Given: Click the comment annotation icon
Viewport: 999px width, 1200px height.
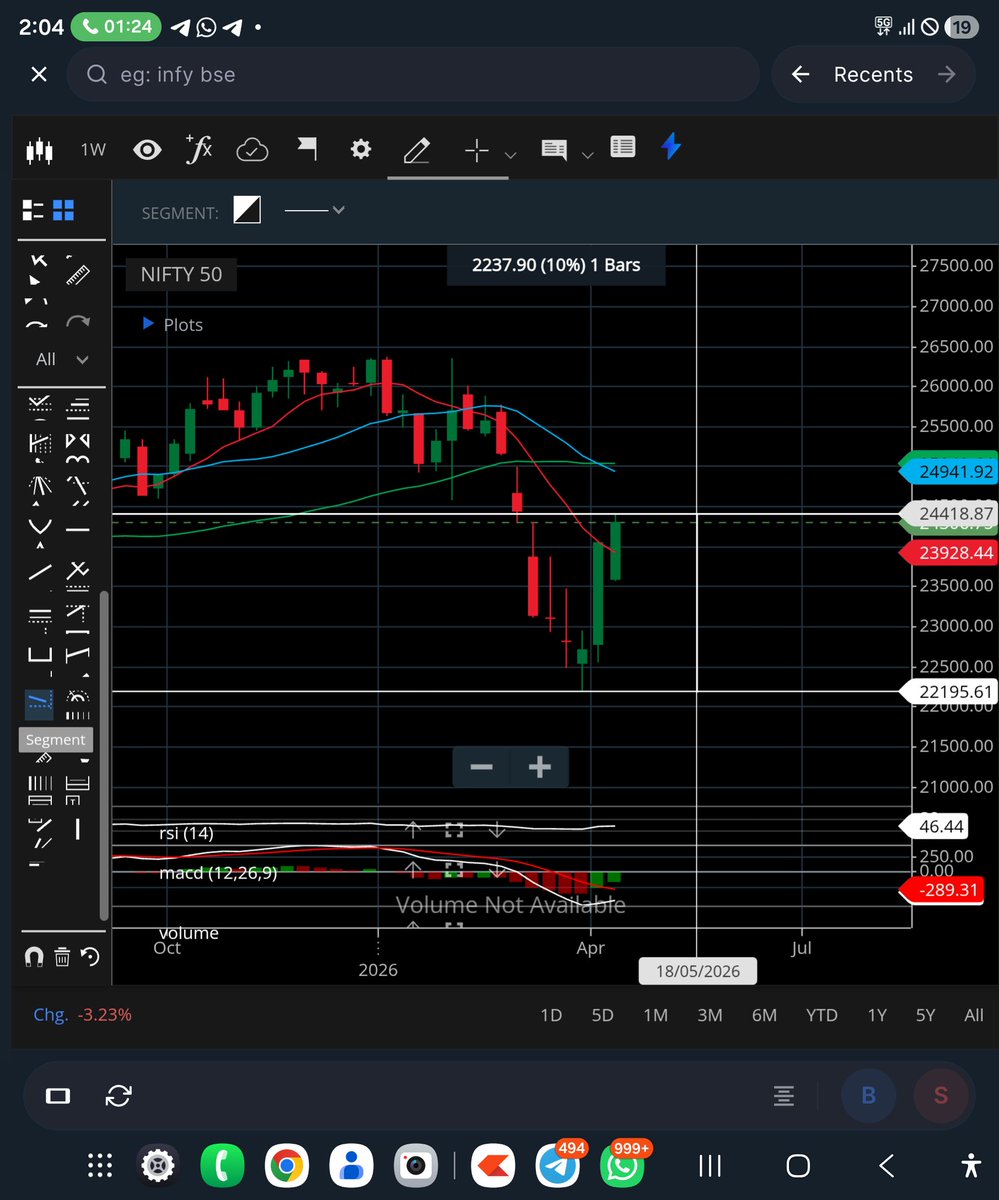Looking at the screenshot, I should (x=554, y=149).
